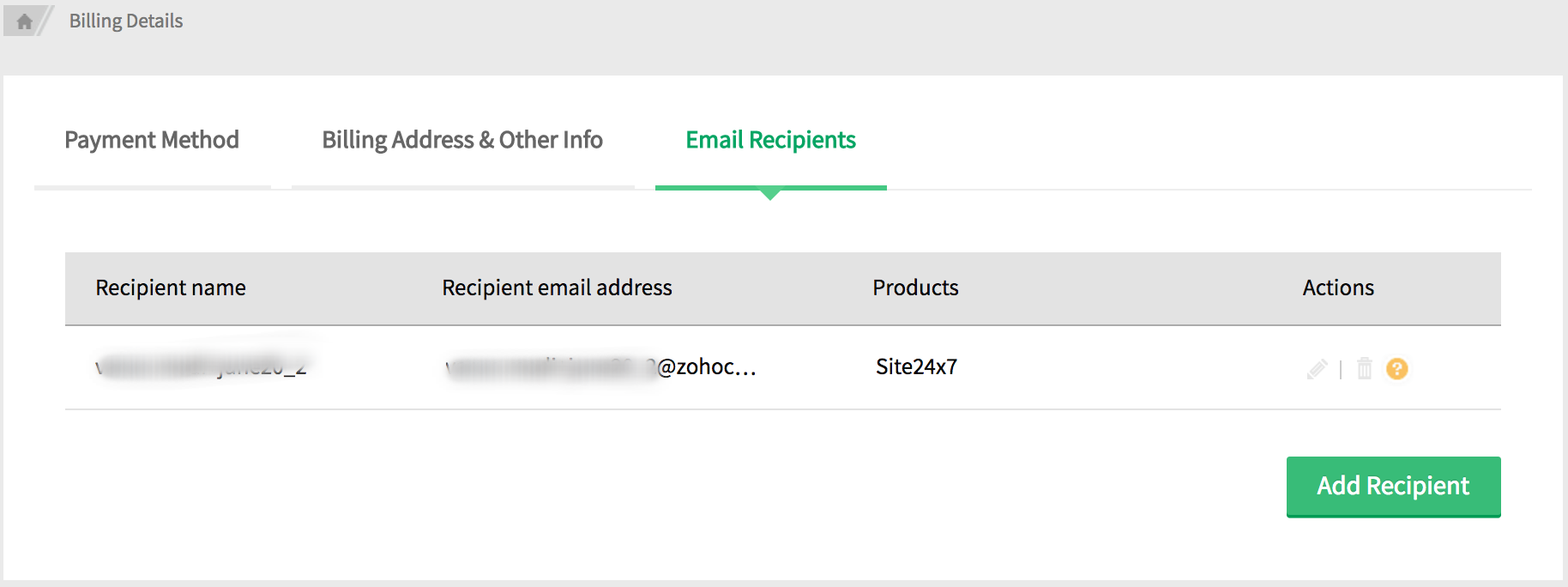The image size is (1568, 587).
Task: Select the Email Recipients tab
Action: pyautogui.click(x=770, y=140)
